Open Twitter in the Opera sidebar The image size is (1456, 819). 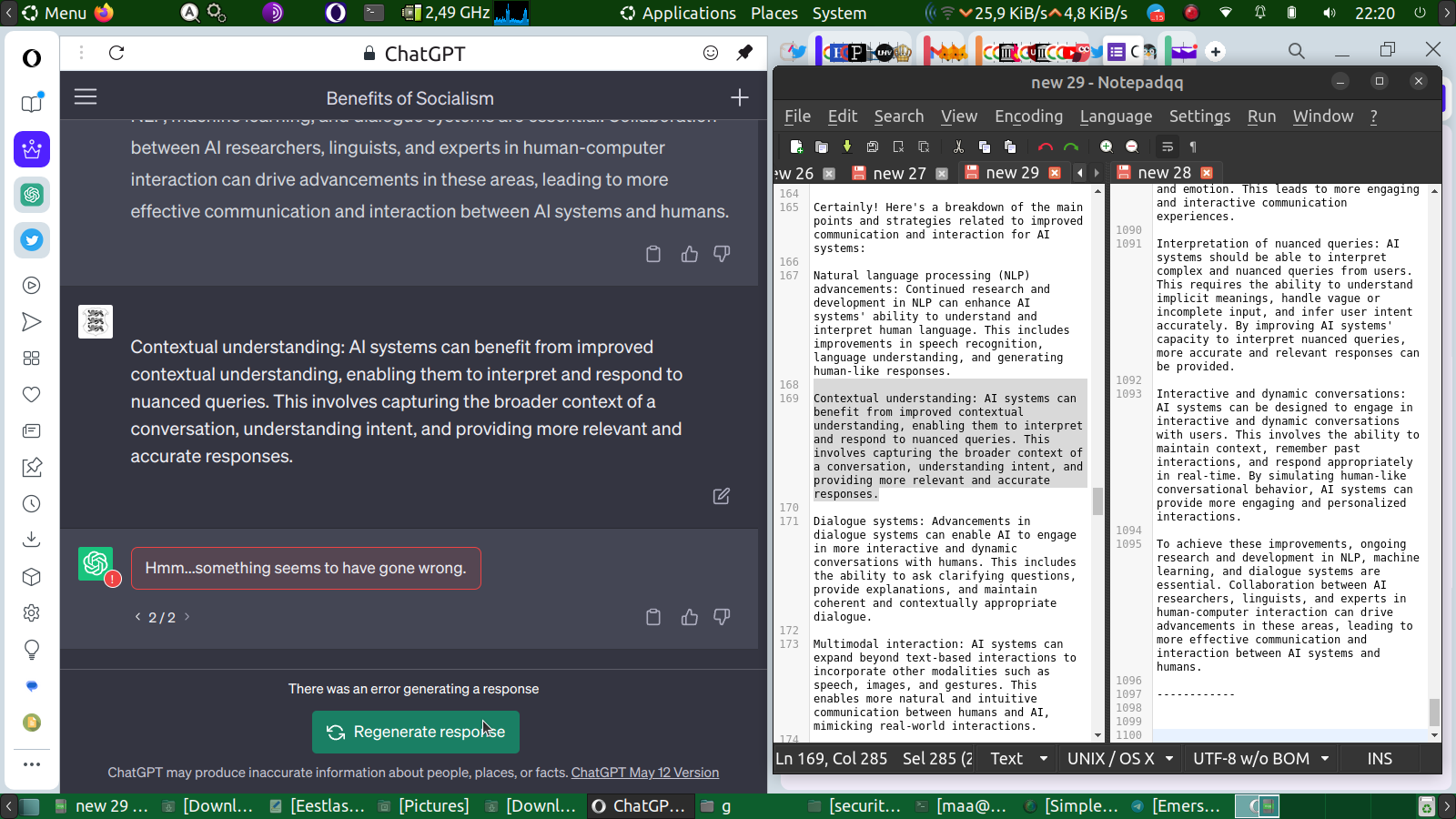click(32, 240)
